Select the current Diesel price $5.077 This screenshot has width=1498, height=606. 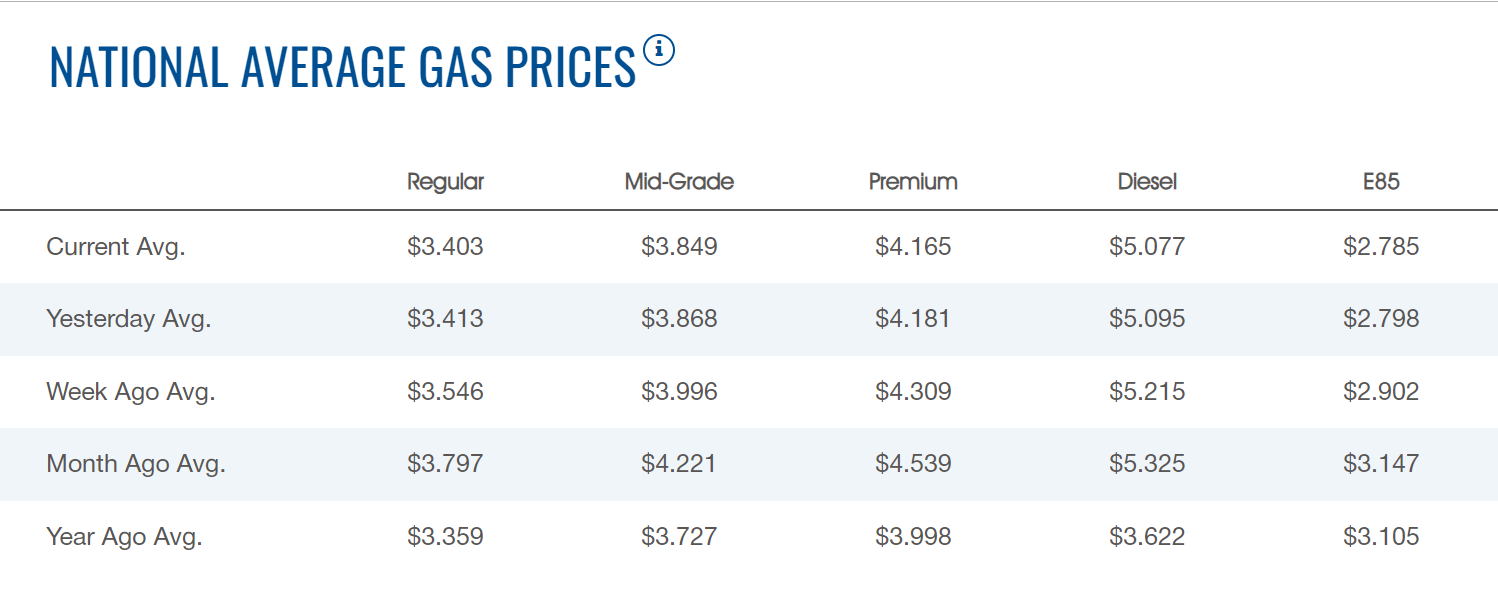pos(1147,247)
